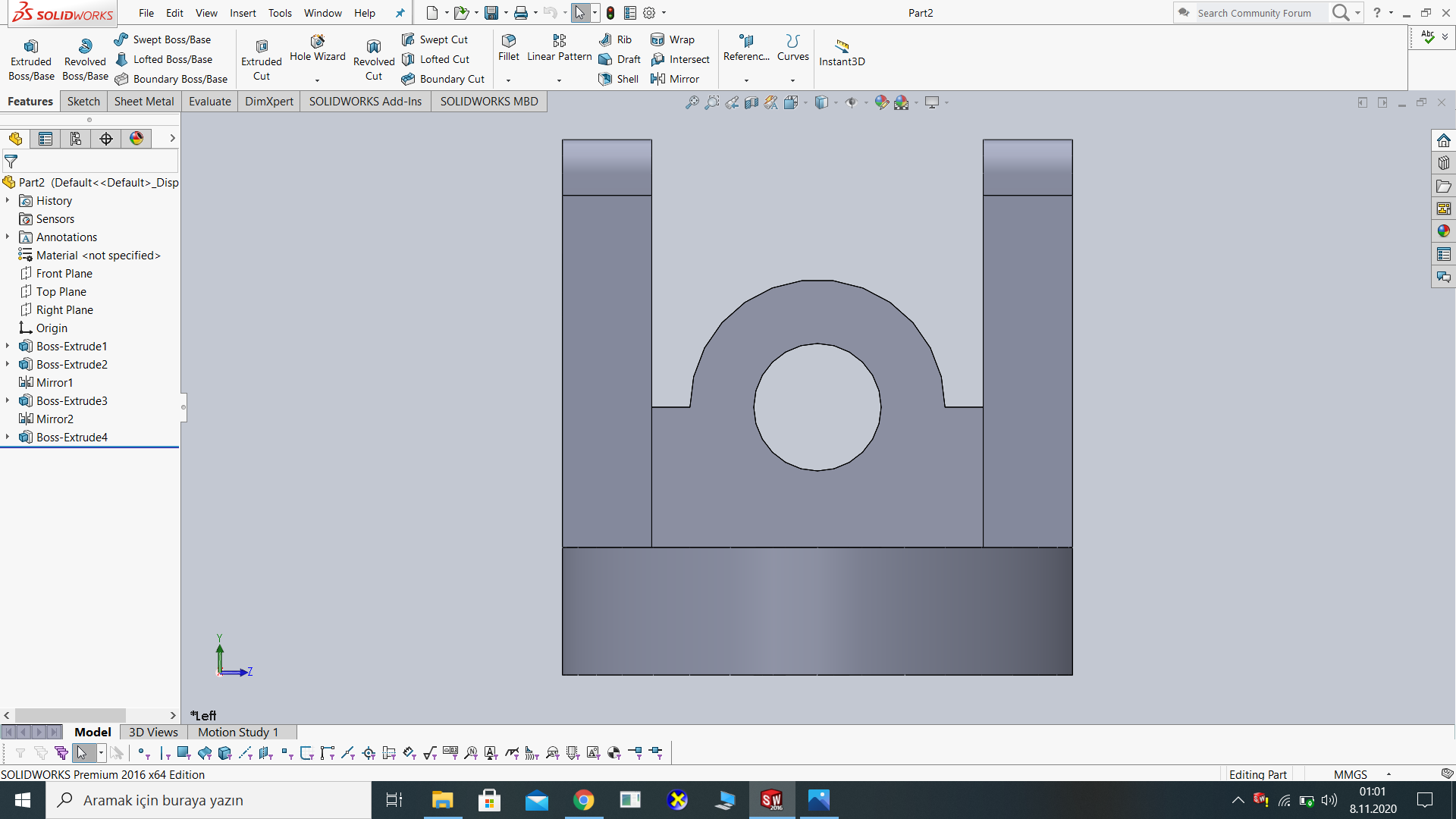Apply the Fillet feature tool
The image size is (1456, 819).
(508, 47)
